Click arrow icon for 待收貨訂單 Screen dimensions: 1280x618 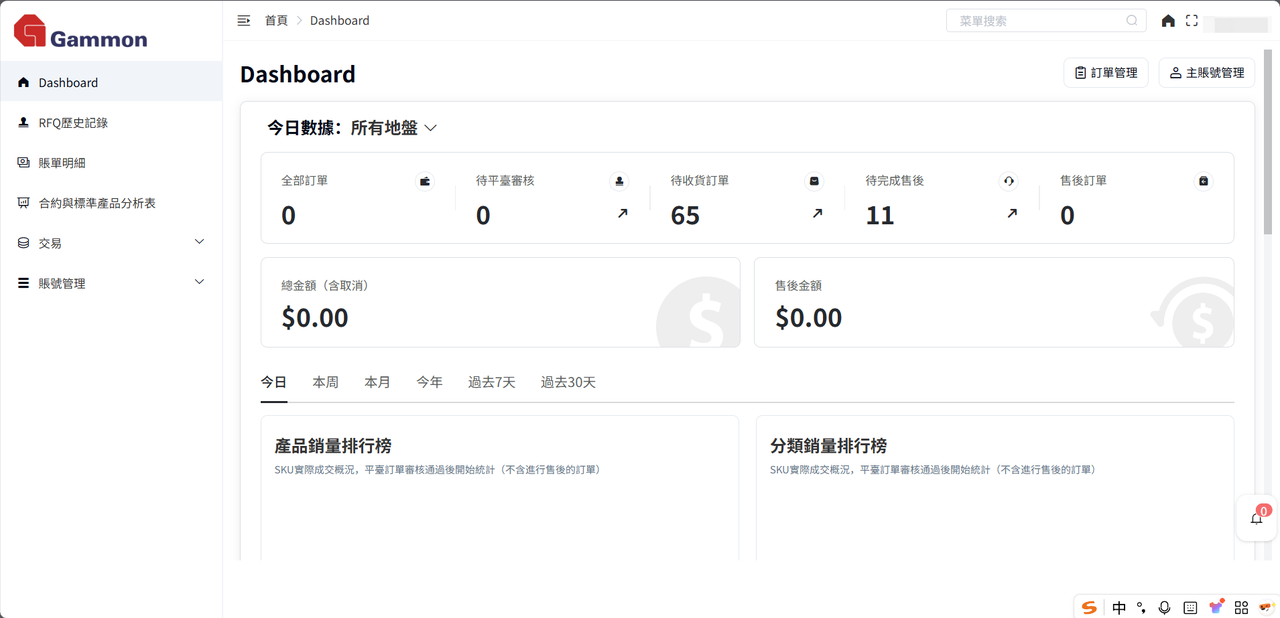817,213
